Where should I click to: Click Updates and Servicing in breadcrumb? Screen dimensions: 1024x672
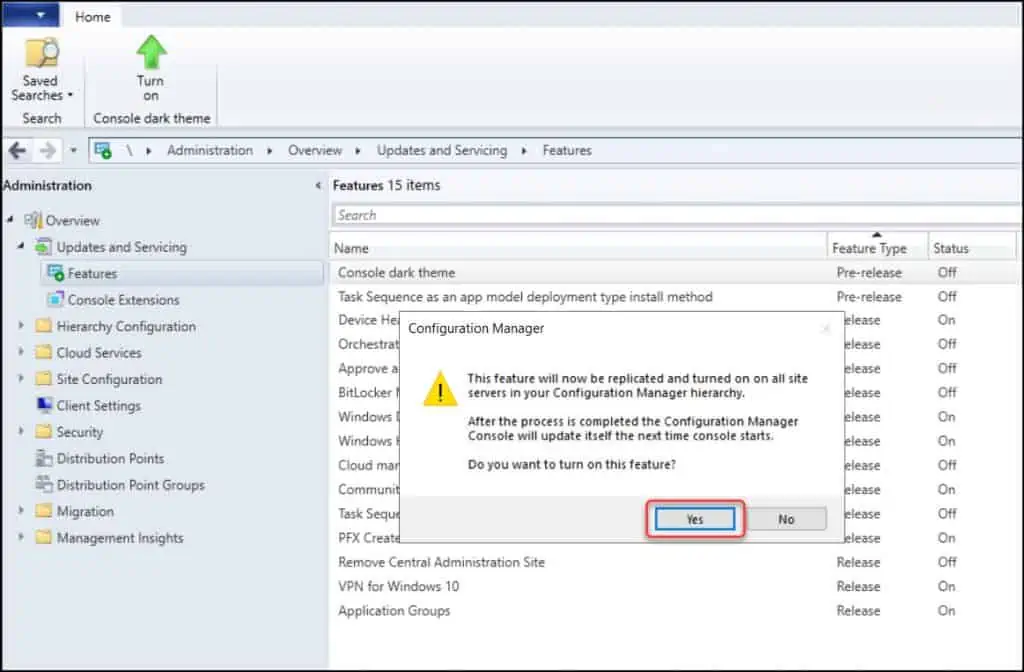441,150
